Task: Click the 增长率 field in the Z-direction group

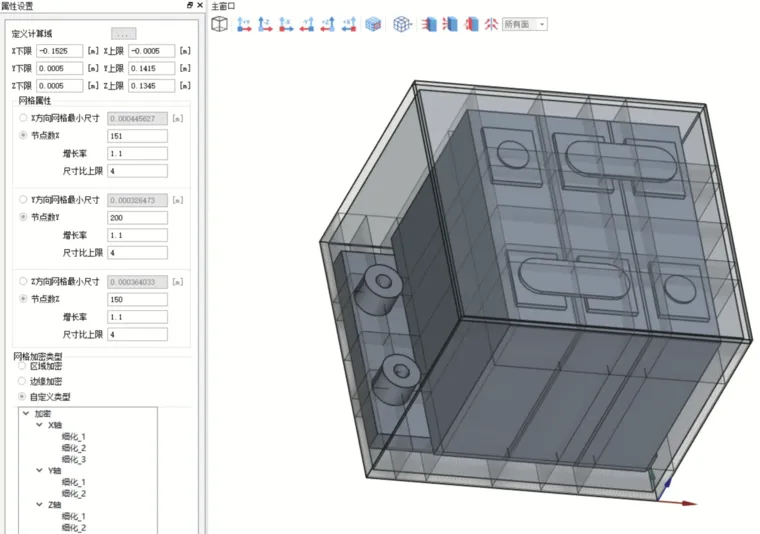Action: click(138, 317)
